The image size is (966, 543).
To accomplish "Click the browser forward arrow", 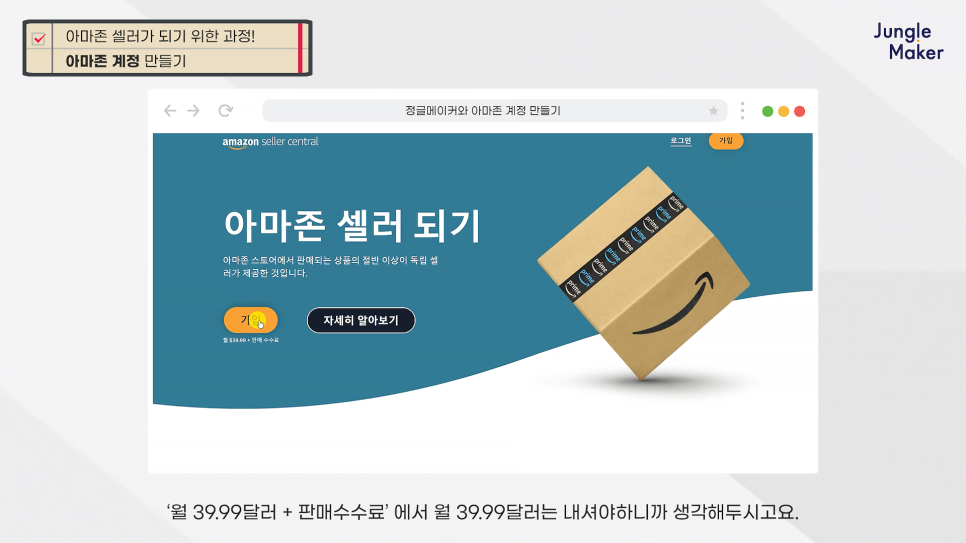I will click(x=193, y=110).
